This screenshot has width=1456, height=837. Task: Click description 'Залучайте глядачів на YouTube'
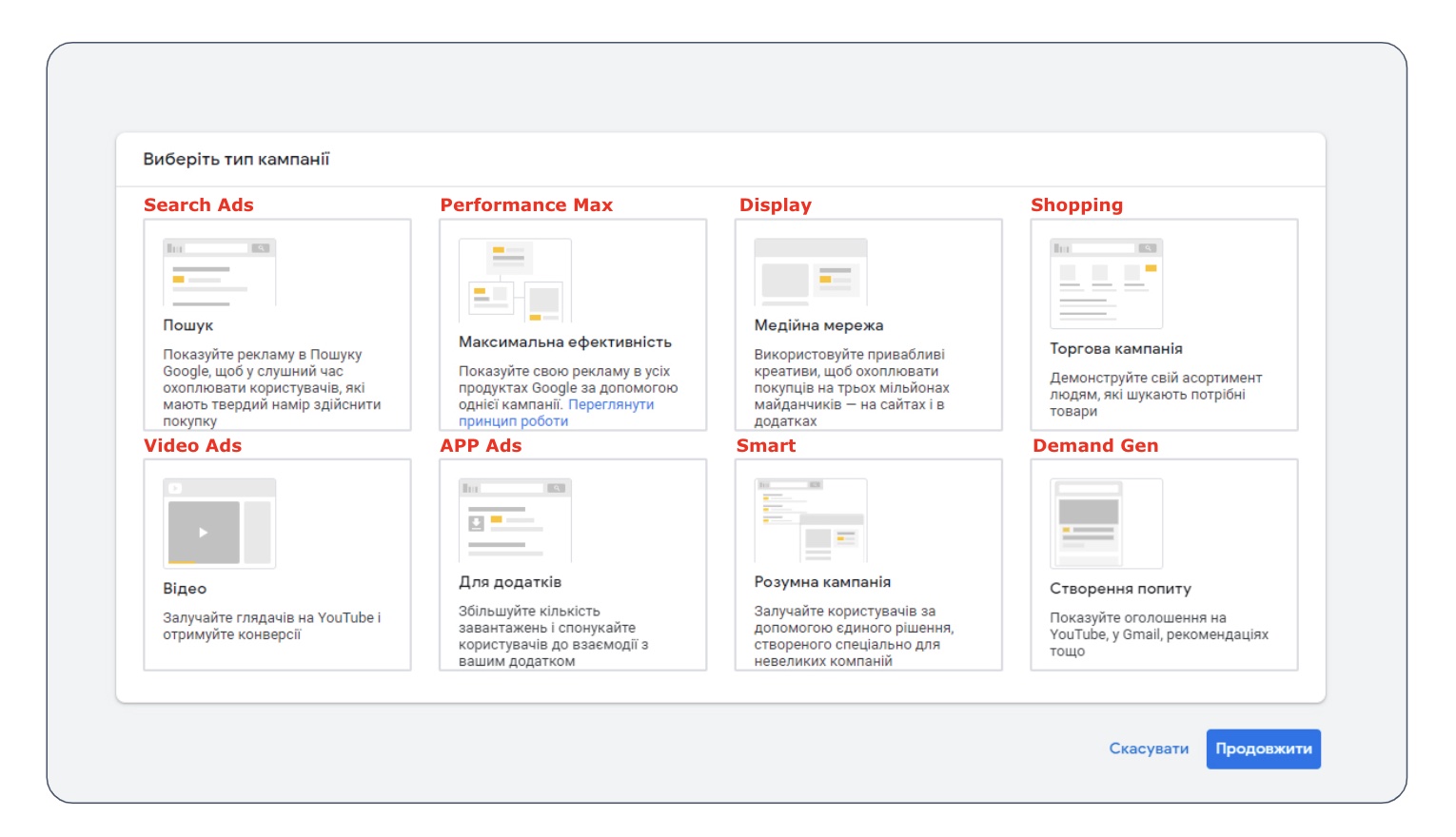click(x=271, y=626)
